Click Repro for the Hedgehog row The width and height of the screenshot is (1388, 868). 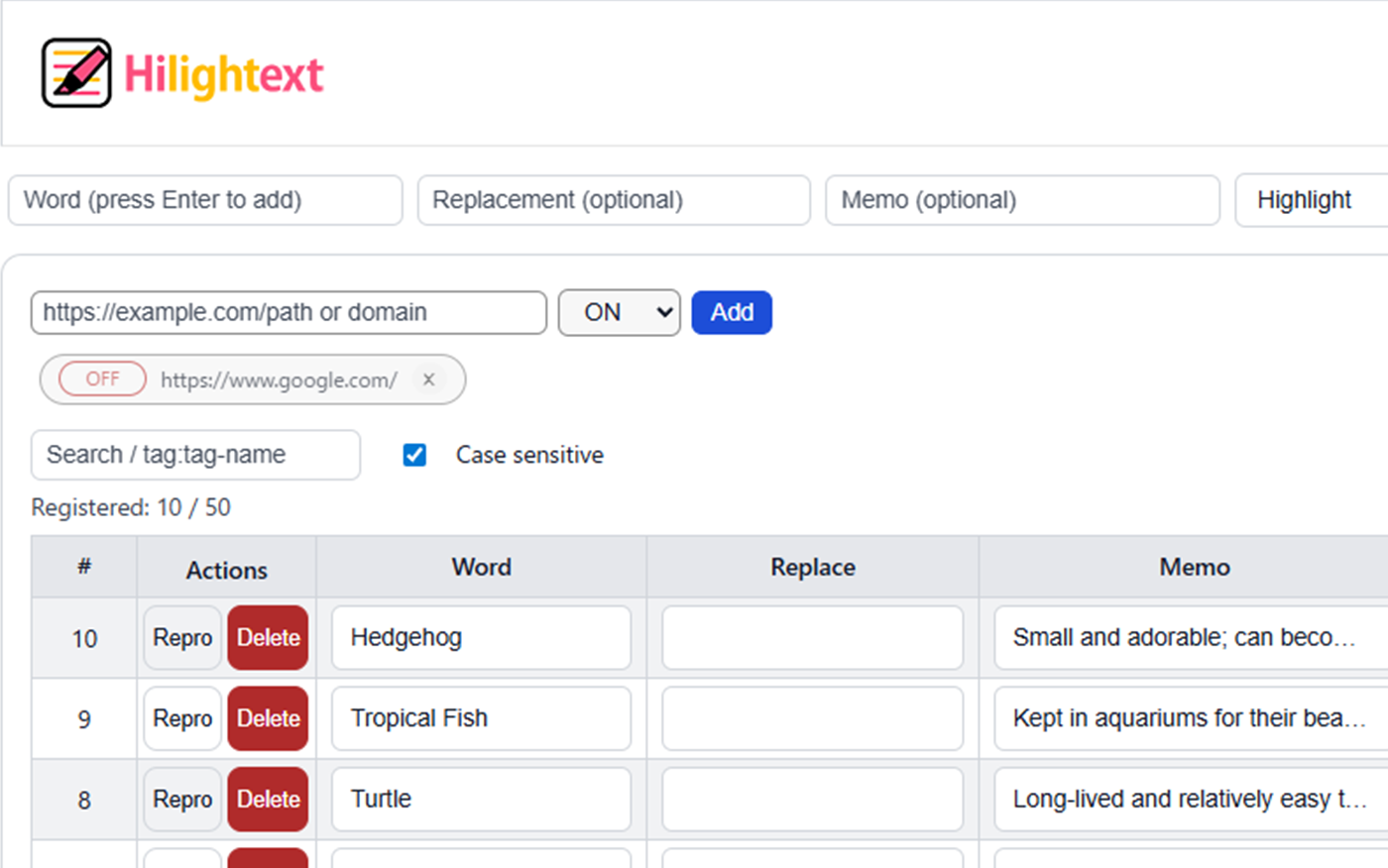coord(181,638)
